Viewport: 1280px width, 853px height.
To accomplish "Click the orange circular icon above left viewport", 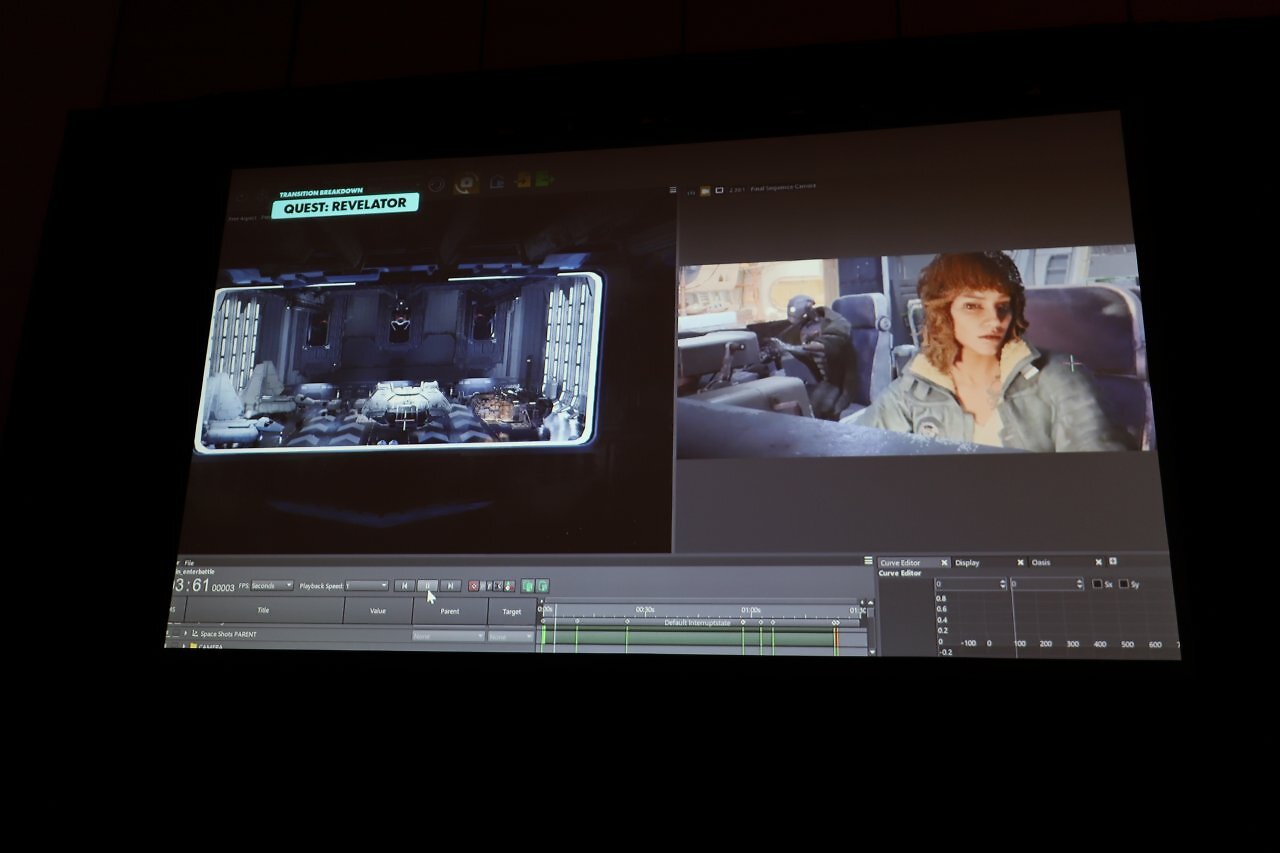I will (466, 183).
